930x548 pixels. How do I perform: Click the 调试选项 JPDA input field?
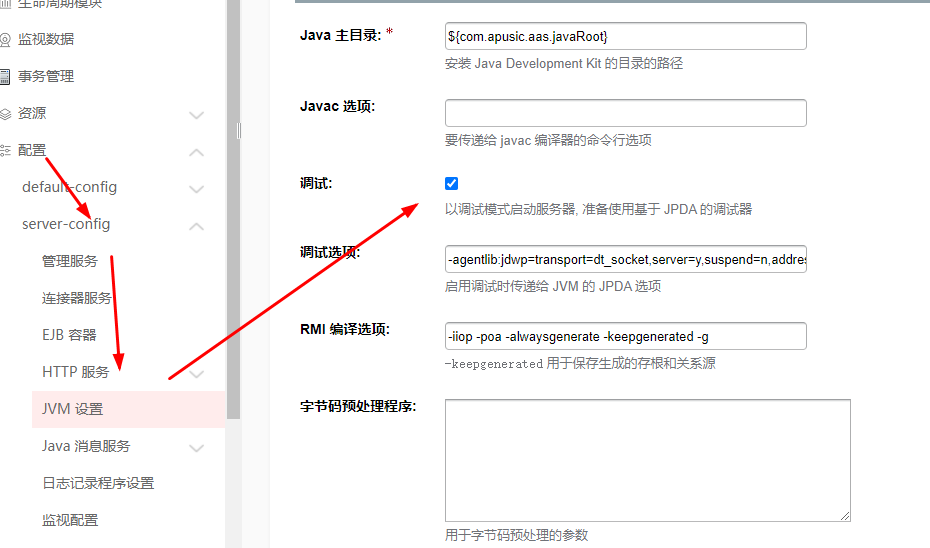626,259
